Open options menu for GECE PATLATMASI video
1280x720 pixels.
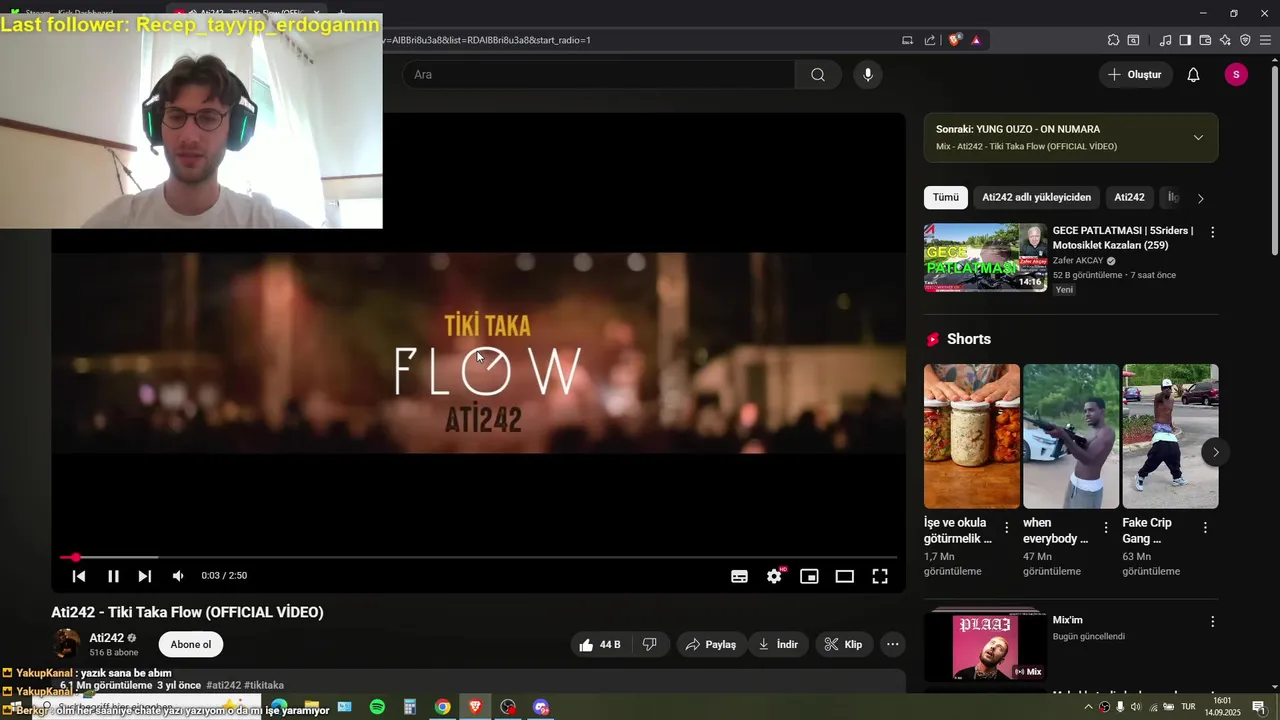click(1212, 232)
